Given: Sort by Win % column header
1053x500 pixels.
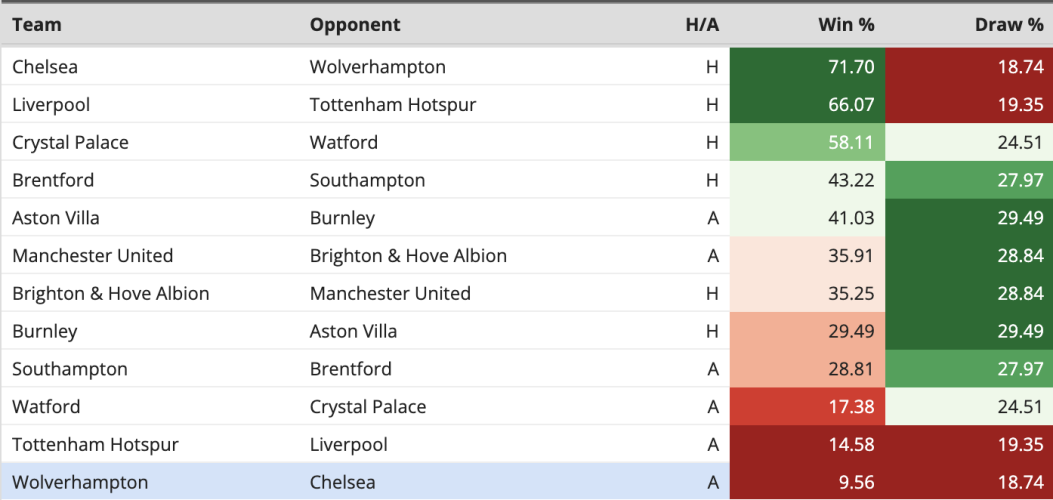Looking at the screenshot, I should click(x=846, y=25).
